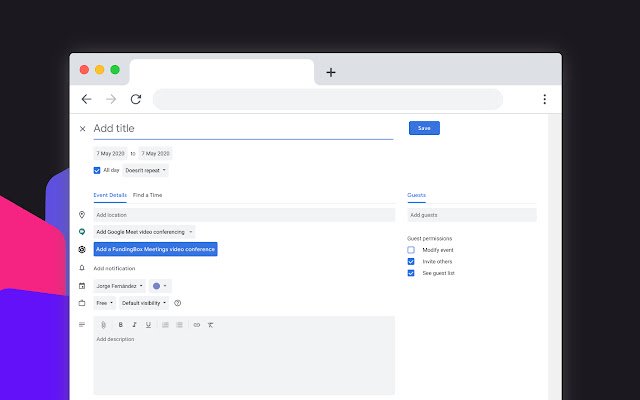Click the browser address bar
Screen dimensions: 640x400
[x=328, y=99]
